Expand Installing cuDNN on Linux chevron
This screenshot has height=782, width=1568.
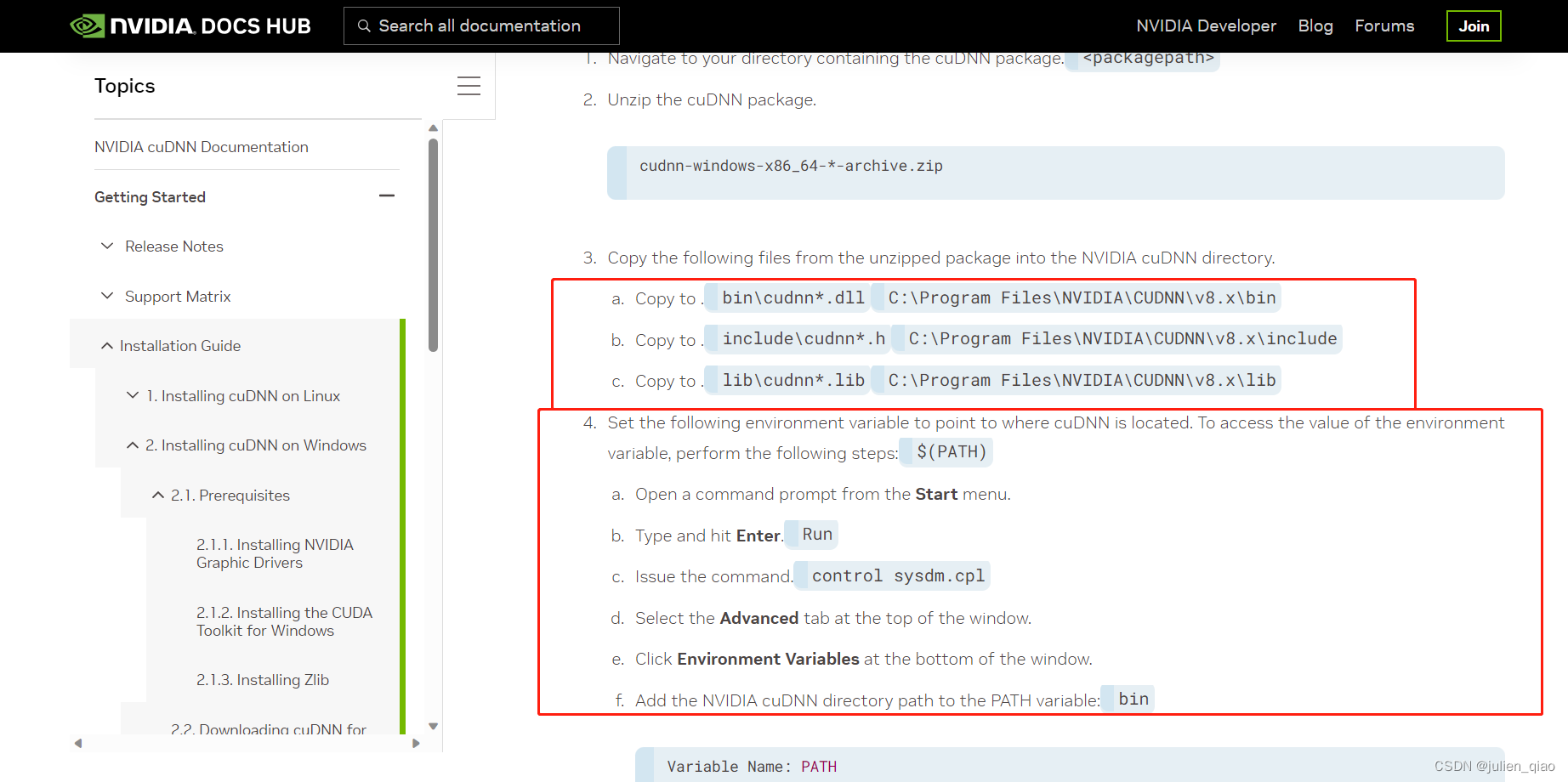point(133,395)
